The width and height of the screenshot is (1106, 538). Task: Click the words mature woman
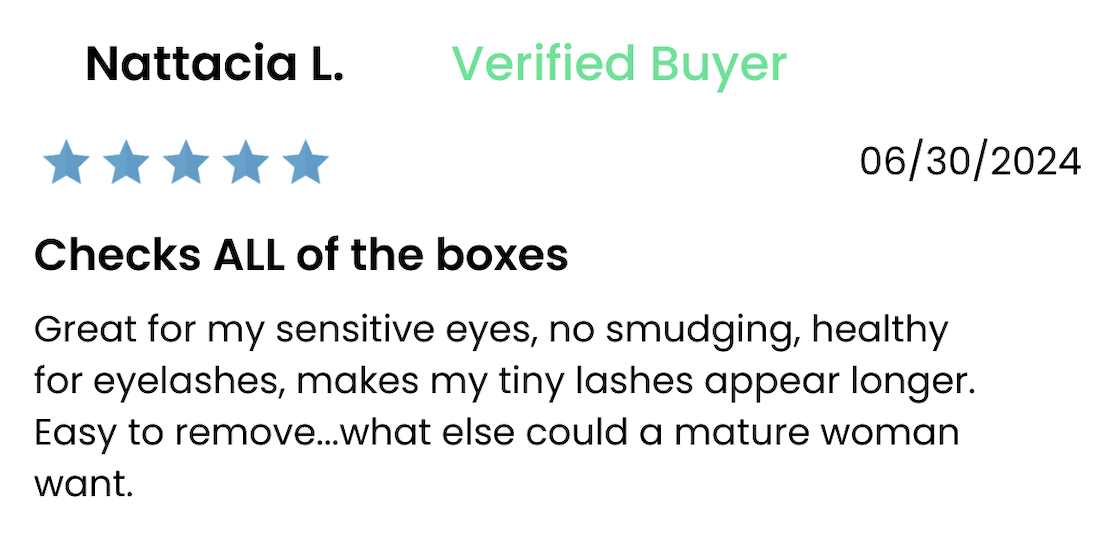pyautogui.click(x=817, y=433)
